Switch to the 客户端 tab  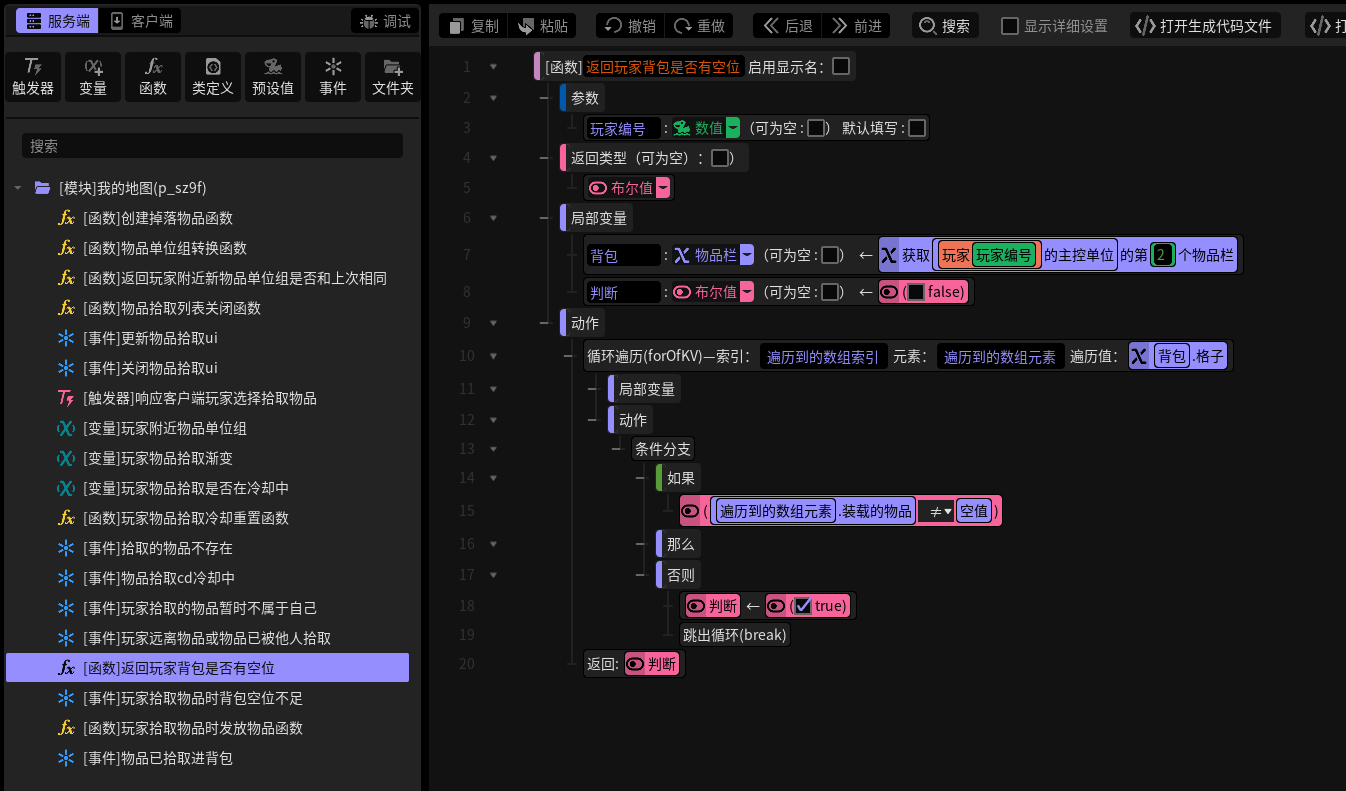click(141, 21)
